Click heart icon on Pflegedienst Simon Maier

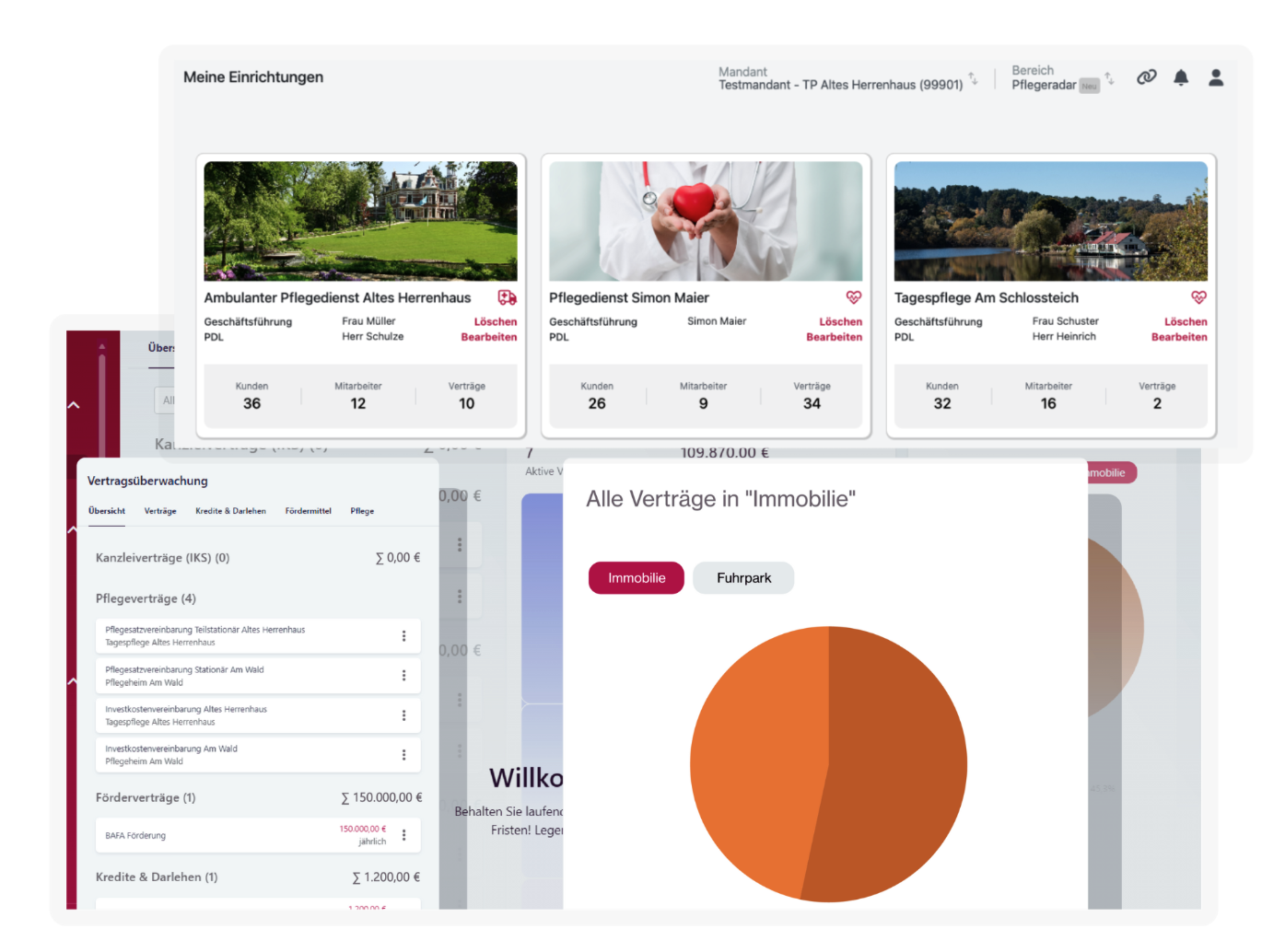854,297
